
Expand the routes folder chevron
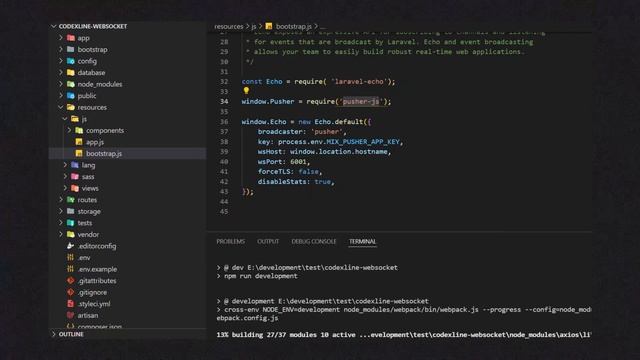point(61,200)
